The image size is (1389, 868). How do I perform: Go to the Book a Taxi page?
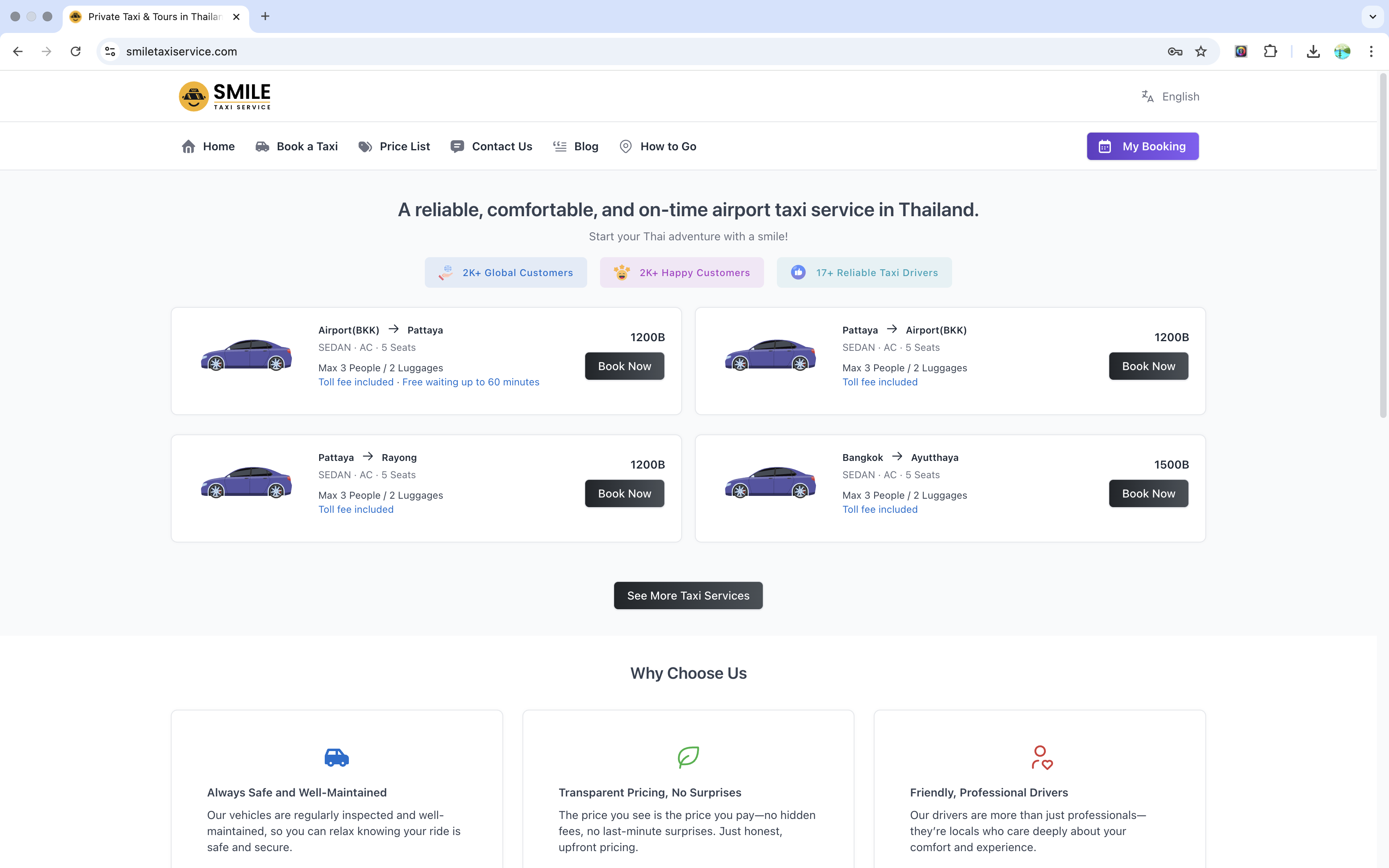296,146
